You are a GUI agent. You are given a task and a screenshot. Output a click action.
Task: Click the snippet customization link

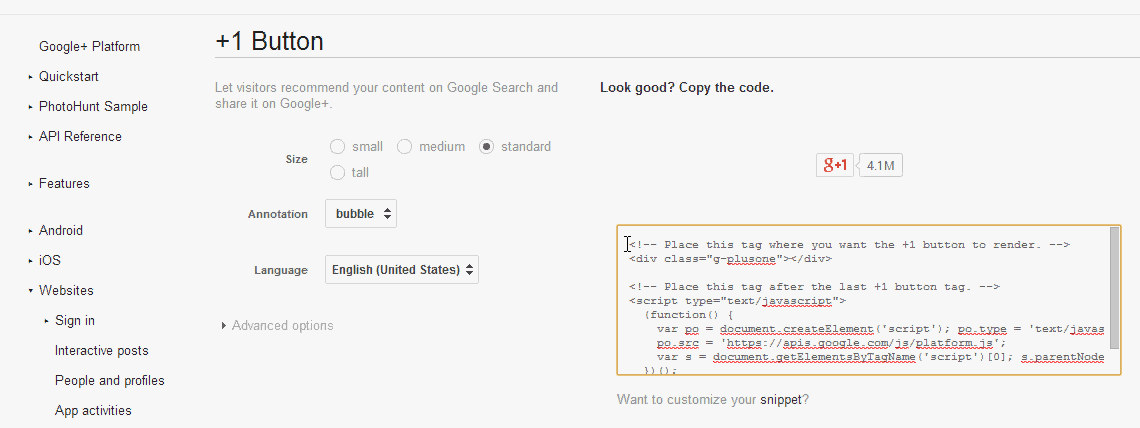(781, 401)
